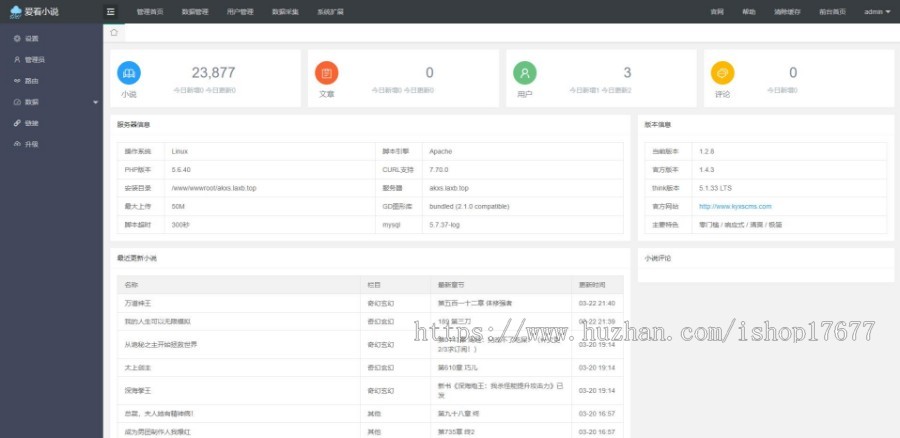Viewport: 900px width, 438px height.
Task: Select 管理员 label in the sidebar
Action: tap(35, 60)
